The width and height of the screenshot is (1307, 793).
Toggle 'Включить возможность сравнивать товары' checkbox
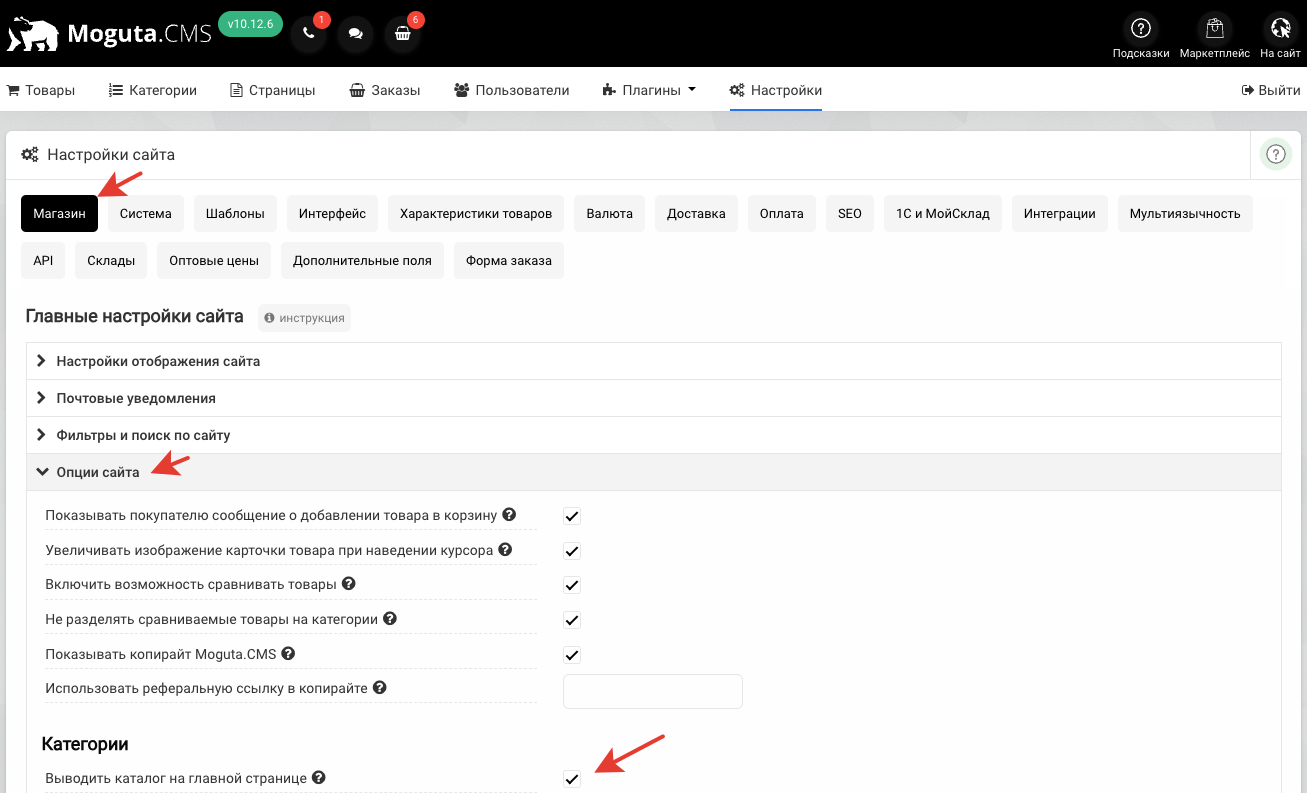(x=572, y=586)
